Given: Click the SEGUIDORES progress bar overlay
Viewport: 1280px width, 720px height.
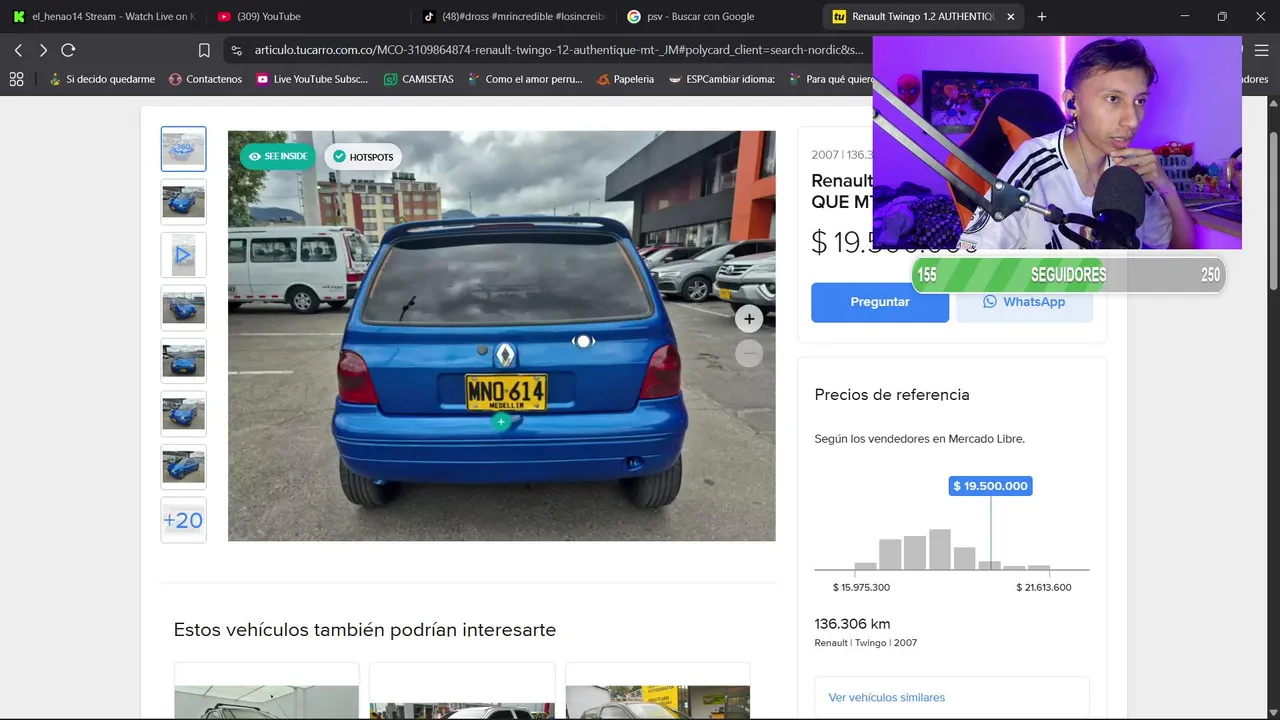Looking at the screenshot, I should [1068, 275].
